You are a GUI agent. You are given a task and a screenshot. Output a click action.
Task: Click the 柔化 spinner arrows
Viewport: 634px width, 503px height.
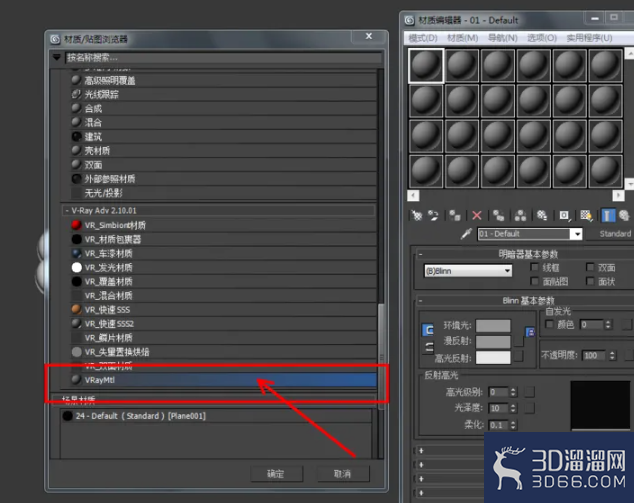pos(513,425)
